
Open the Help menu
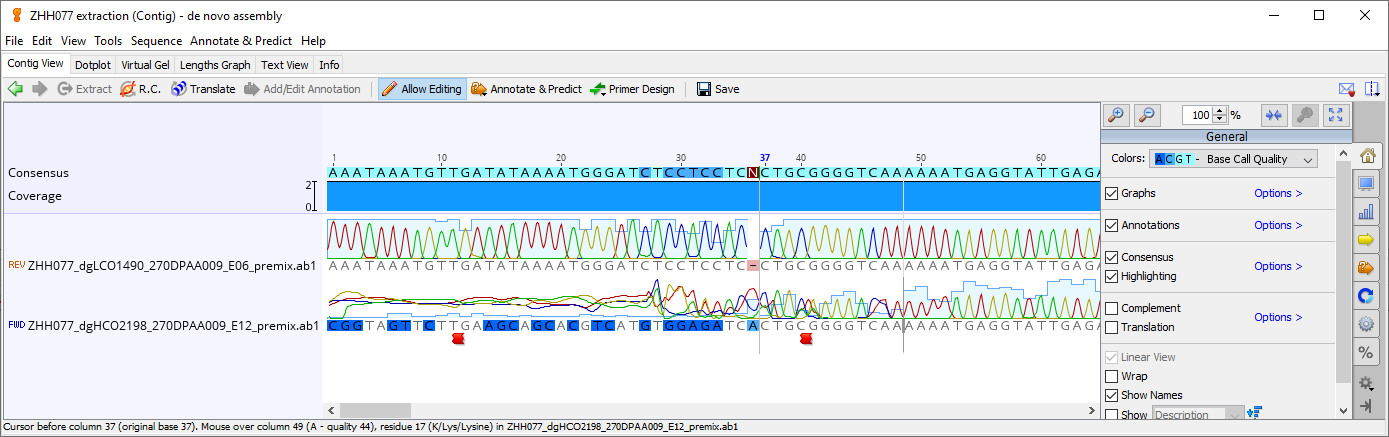pyautogui.click(x=313, y=41)
